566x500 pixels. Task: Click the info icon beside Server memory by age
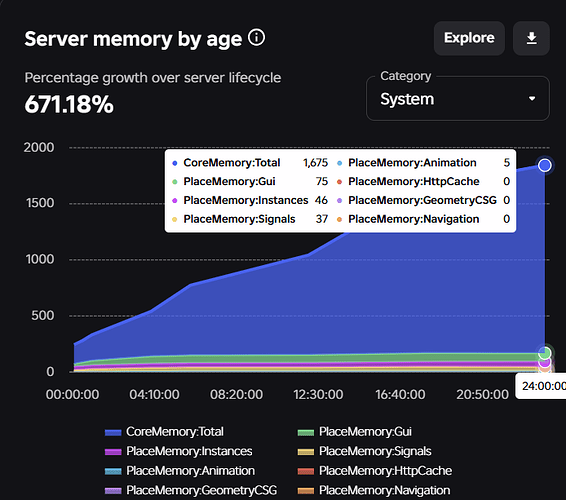coord(256,38)
